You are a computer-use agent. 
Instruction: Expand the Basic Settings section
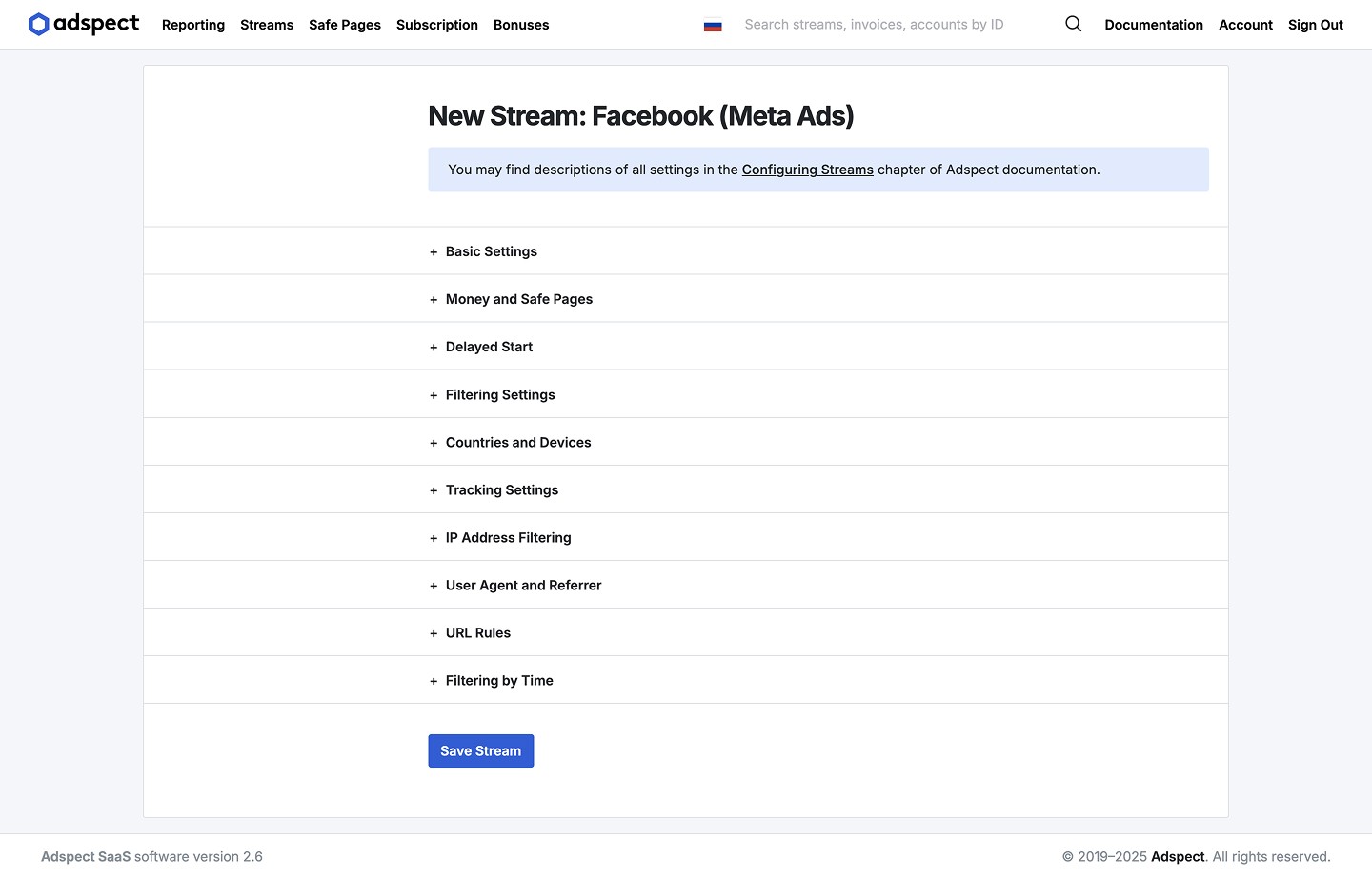click(491, 251)
